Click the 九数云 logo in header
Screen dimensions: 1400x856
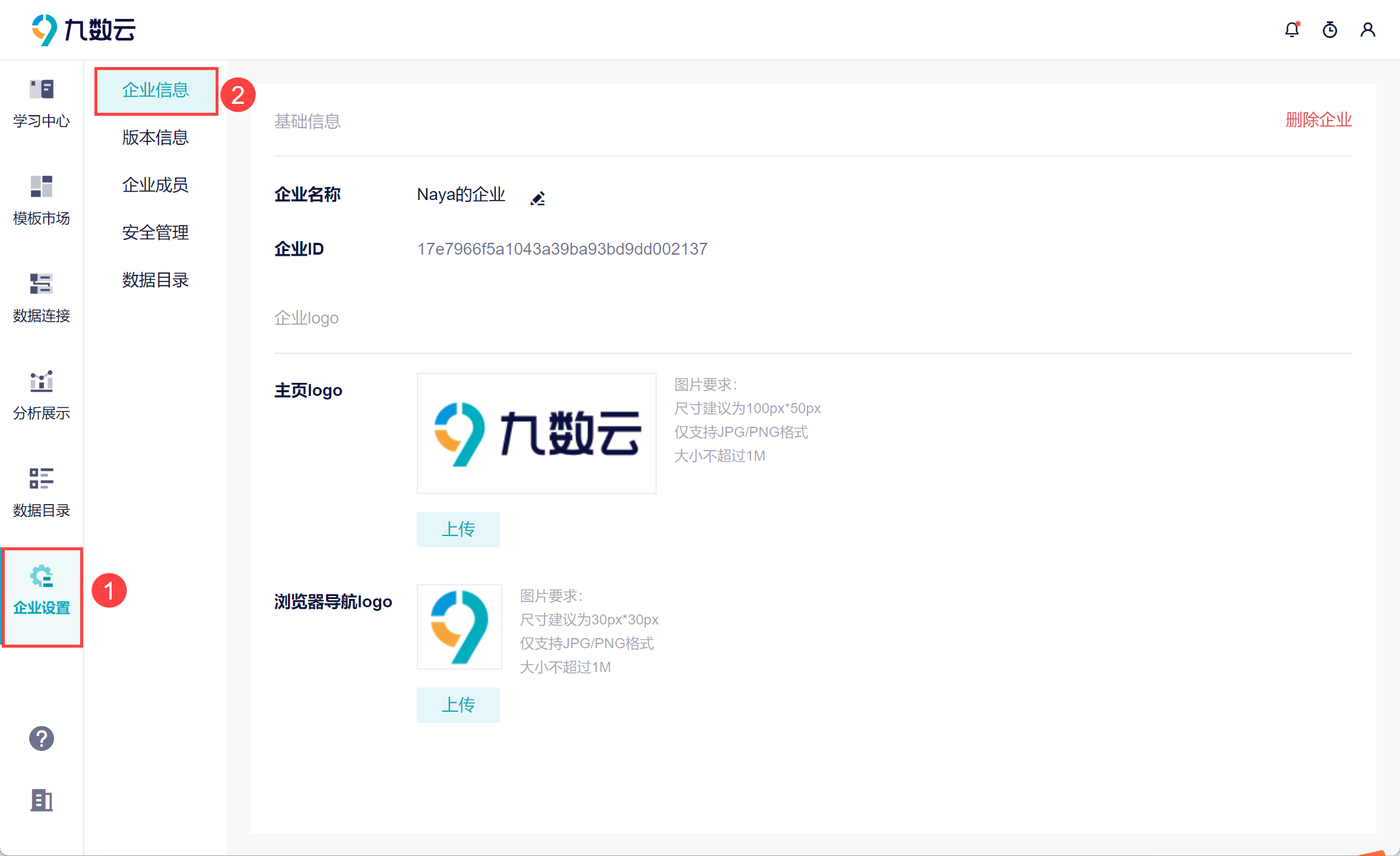point(84,30)
